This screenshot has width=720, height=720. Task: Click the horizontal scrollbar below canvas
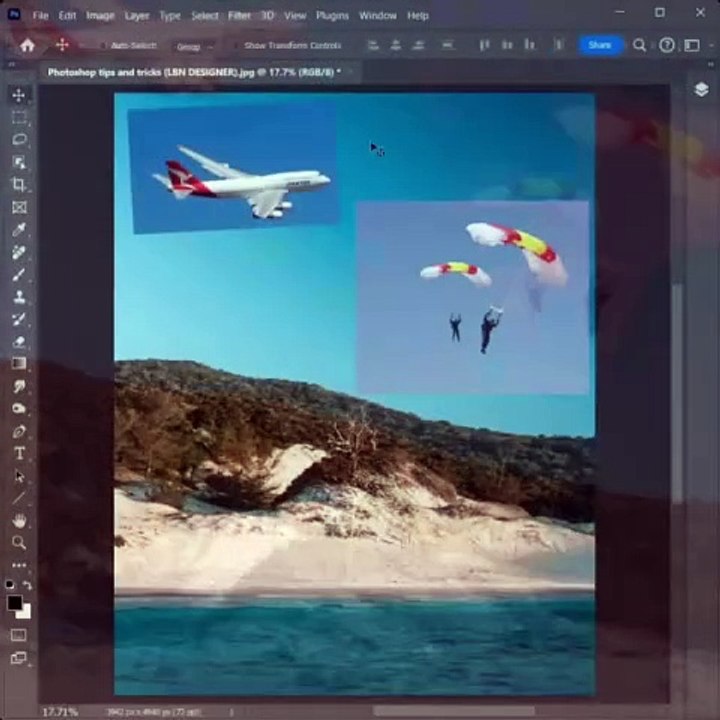click(x=454, y=711)
